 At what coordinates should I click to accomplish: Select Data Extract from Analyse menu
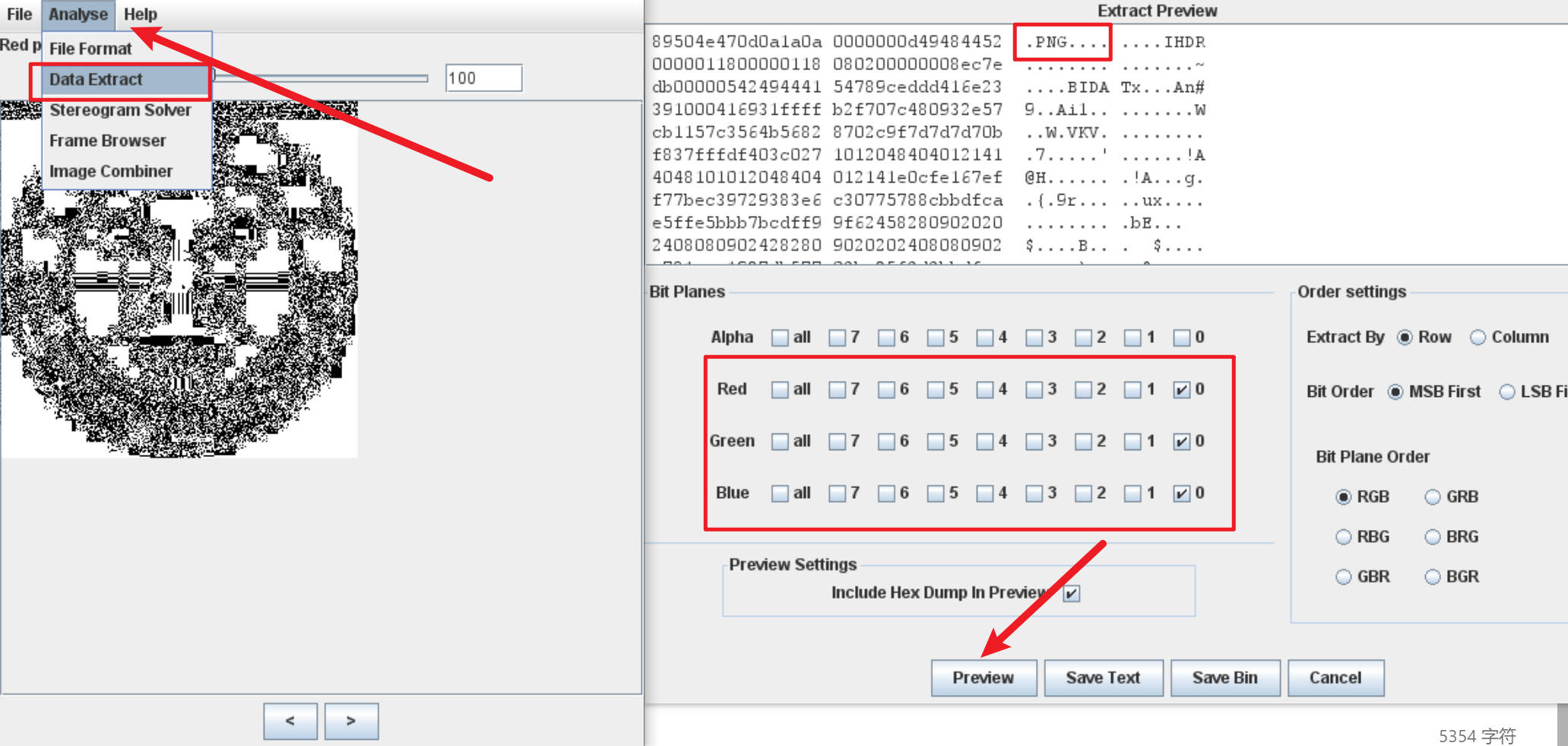96,80
